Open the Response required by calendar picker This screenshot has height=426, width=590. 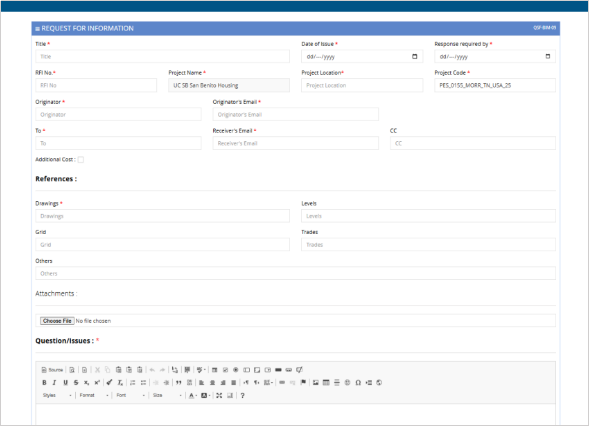pos(548,56)
